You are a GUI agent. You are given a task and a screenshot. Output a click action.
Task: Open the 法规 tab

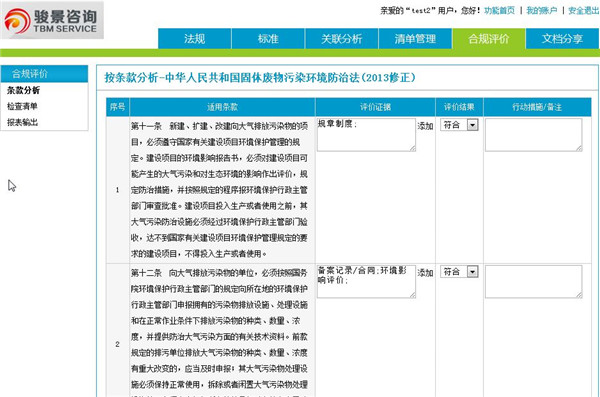194,39
